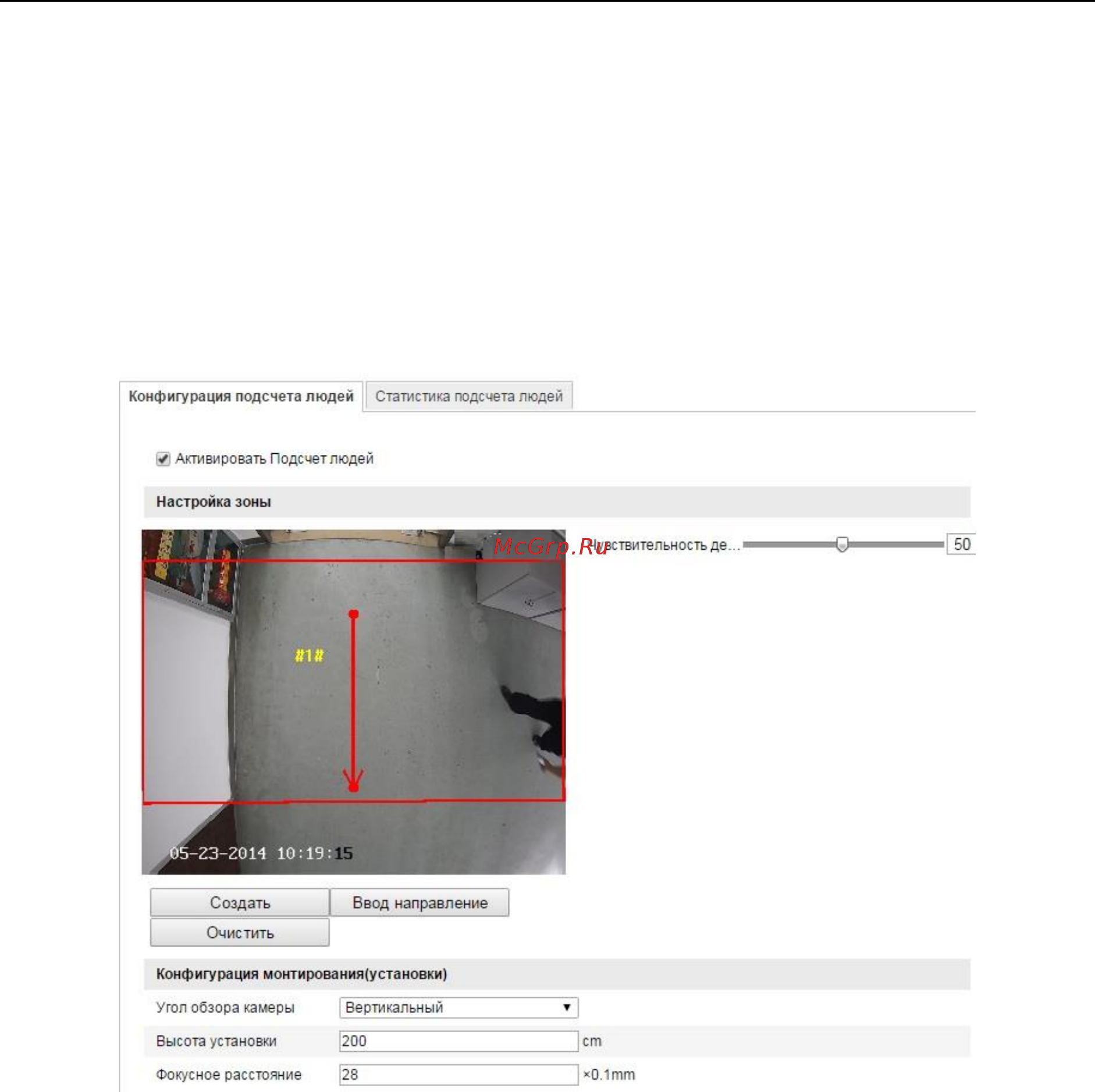The image size is (1095, 1092).
Task: Click the Конфигурация монтирования(установки) header
Action: pyautogui.click(x=557, y=974)
